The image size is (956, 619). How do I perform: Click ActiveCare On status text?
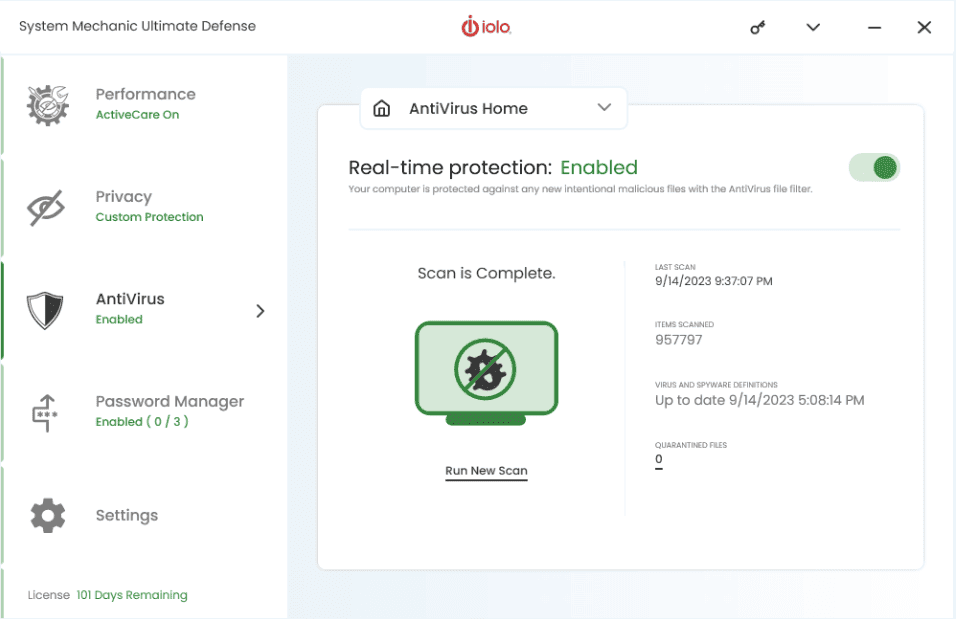coord(137,115)
